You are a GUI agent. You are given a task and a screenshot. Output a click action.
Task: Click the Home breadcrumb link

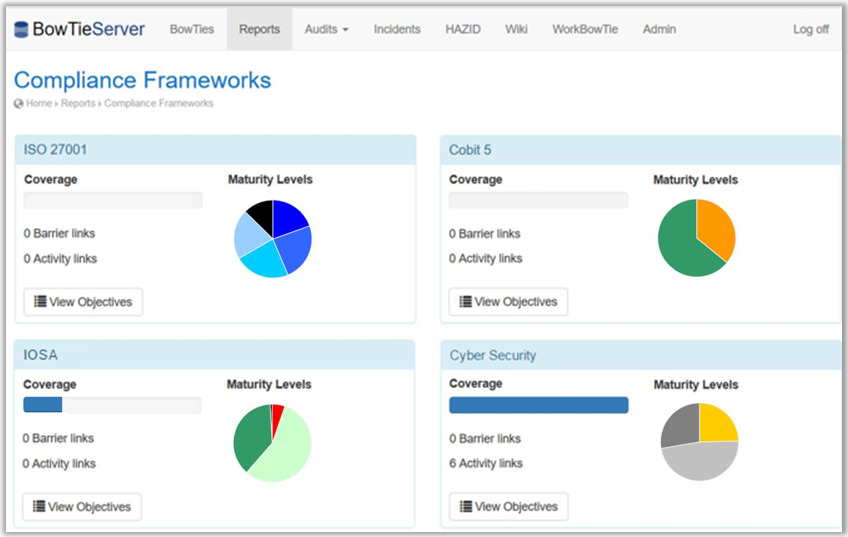pos(39,103)
